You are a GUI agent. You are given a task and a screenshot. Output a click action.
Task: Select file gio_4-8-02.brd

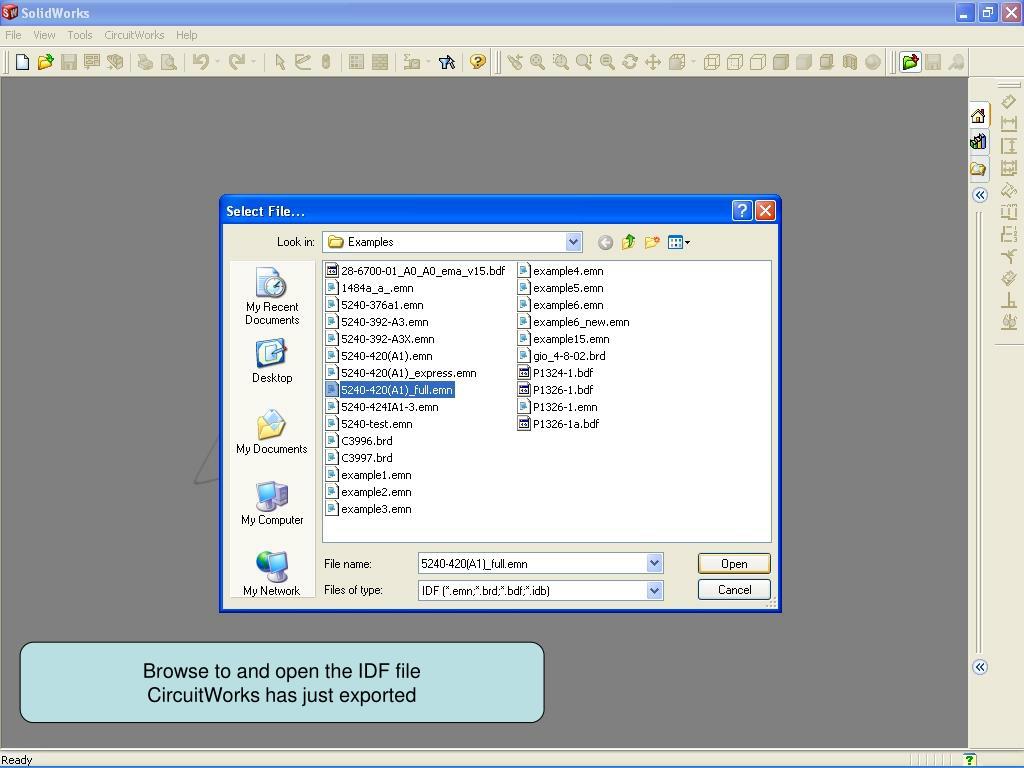tap(562, 356)
